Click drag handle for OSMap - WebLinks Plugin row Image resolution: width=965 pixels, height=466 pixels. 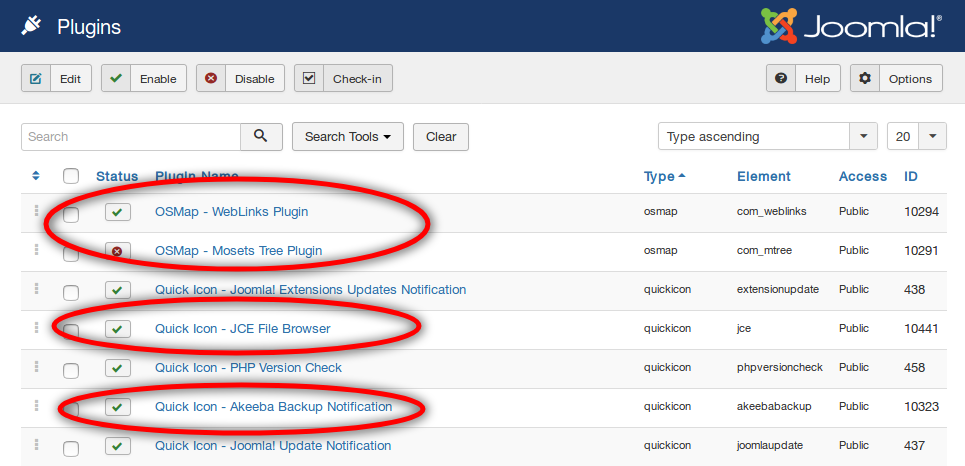coord(36,211)
